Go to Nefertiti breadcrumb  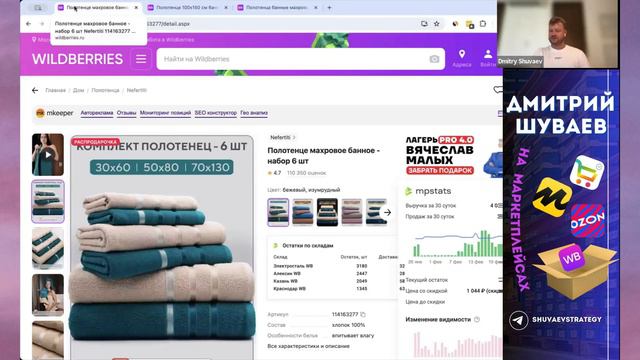137,90
